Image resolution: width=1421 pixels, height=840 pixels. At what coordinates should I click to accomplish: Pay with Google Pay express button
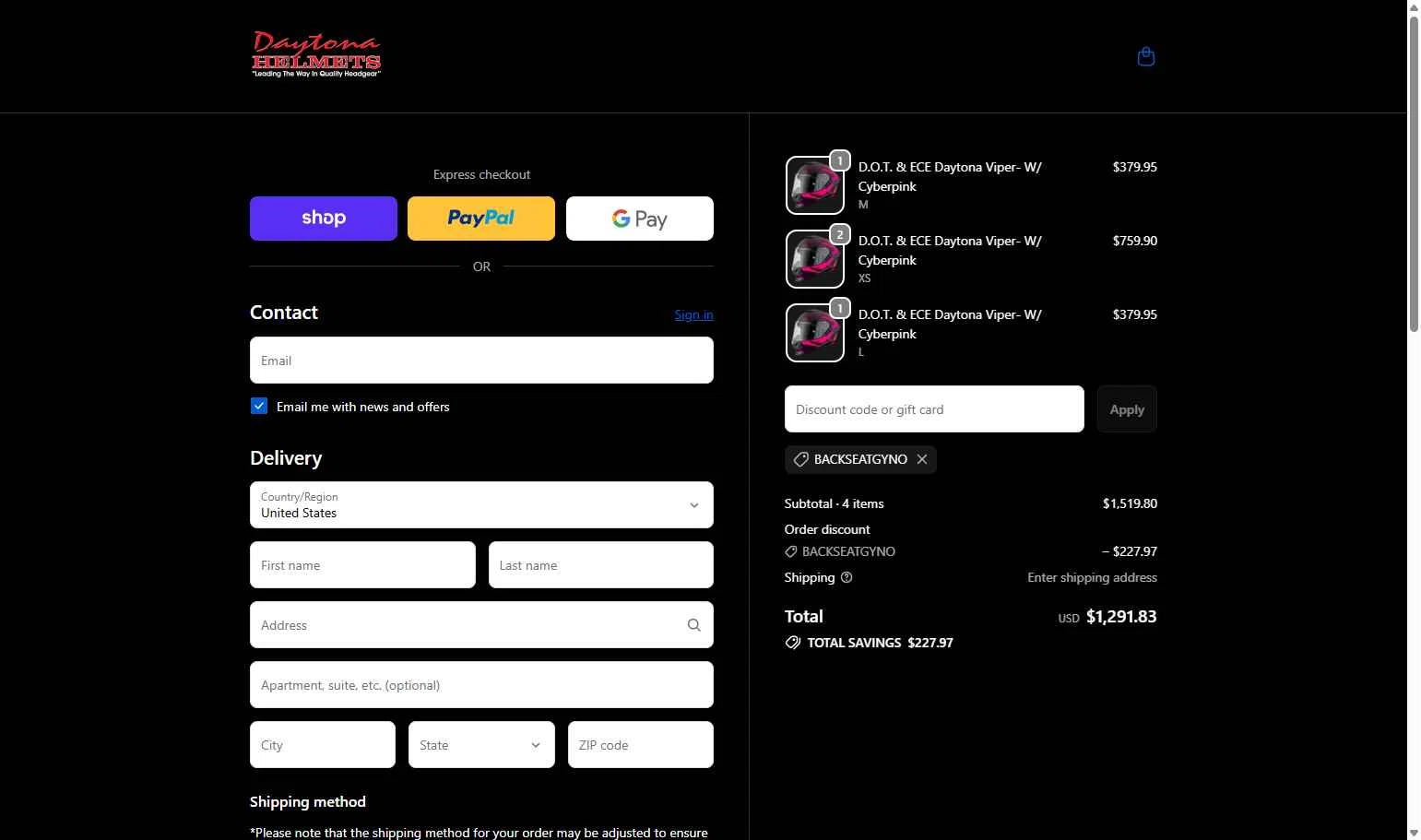point(640,219)
